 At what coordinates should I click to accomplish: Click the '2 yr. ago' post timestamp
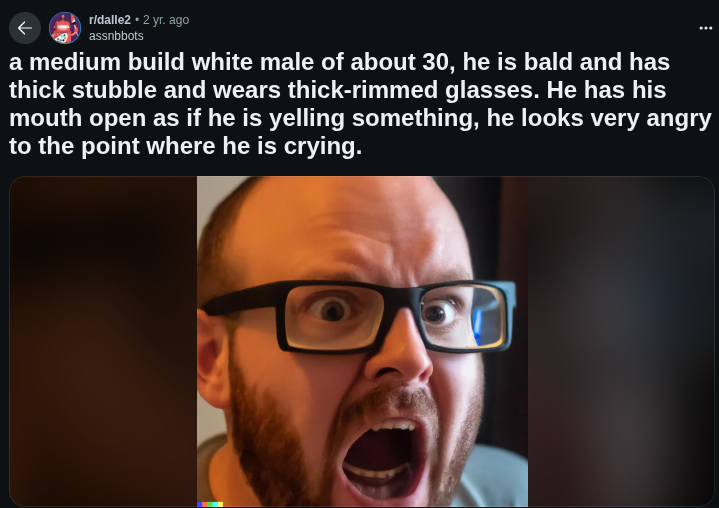tap(166, 20)
